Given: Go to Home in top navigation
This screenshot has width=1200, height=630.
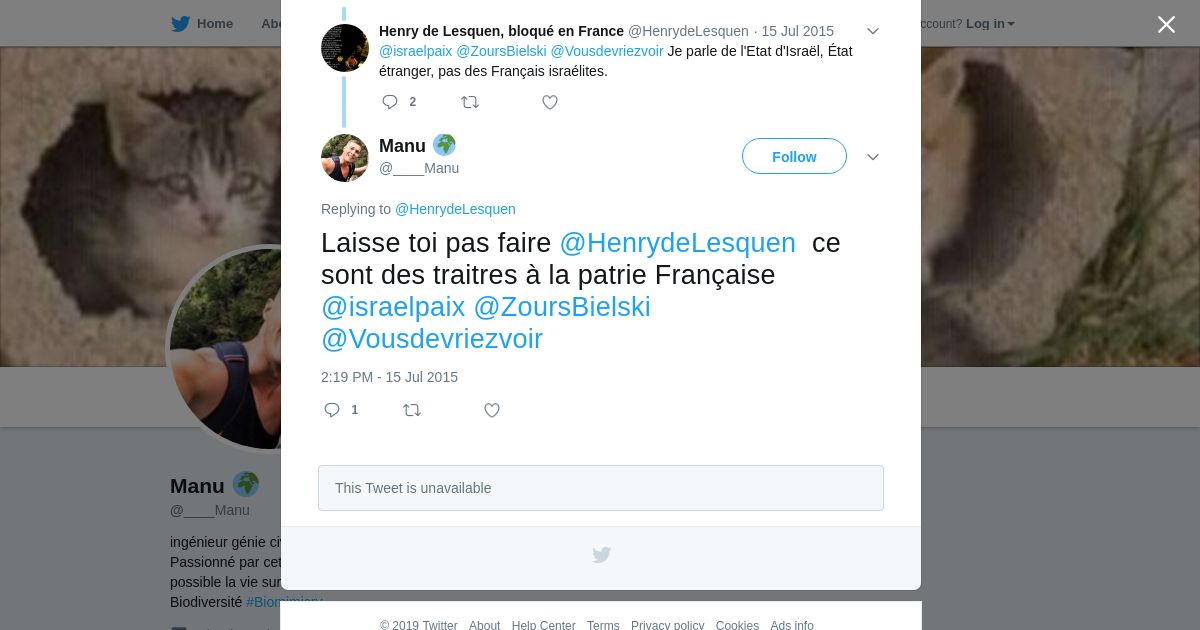Looking at the screenshot, I should coord(215,24).
